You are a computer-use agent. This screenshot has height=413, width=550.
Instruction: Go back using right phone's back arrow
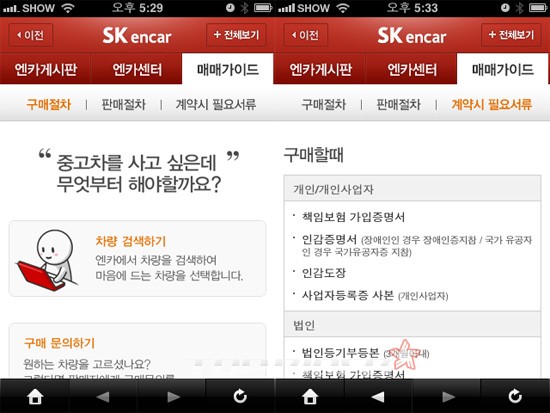pos(378,397)
